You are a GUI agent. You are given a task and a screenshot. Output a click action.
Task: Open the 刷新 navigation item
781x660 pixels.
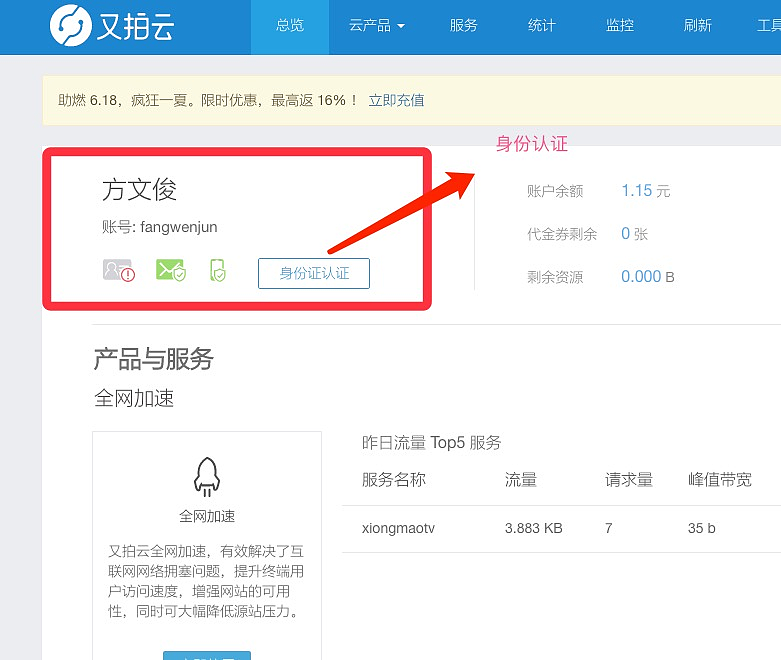(x=698, y=26)
